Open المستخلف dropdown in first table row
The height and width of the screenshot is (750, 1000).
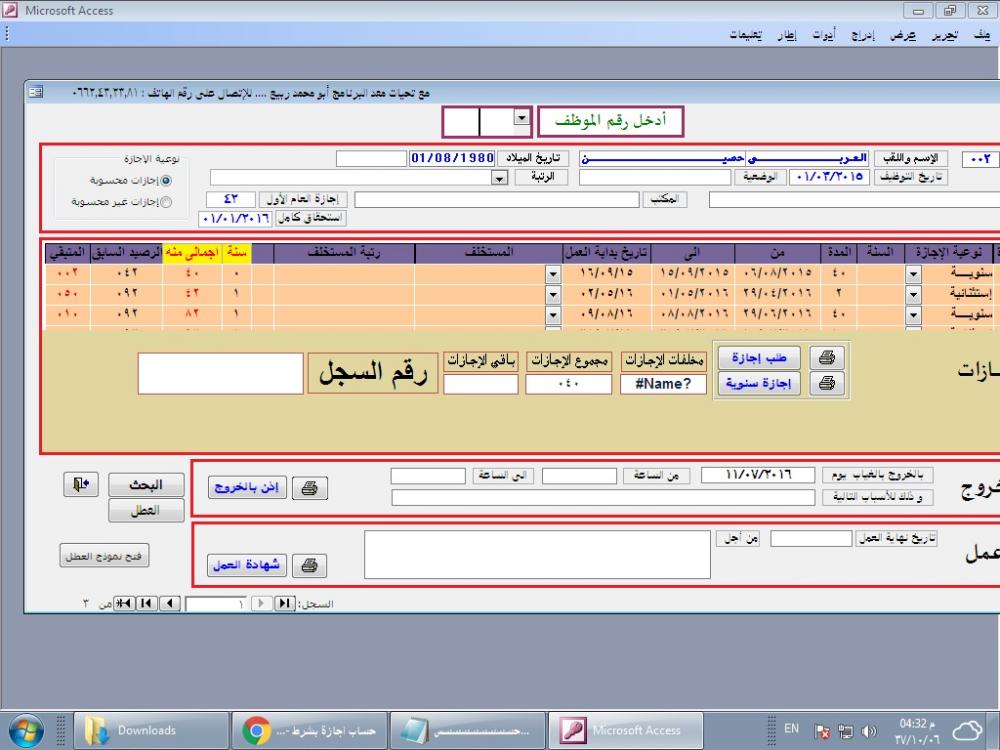pyautogui.click(x=552, y=273)
